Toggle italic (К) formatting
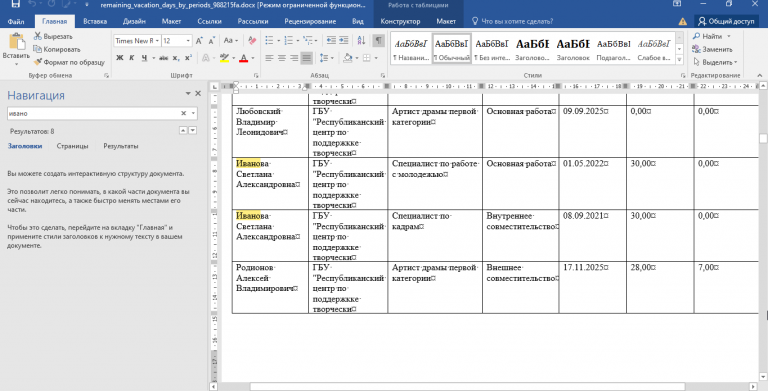768x391 pixels. tap(132, 58)
